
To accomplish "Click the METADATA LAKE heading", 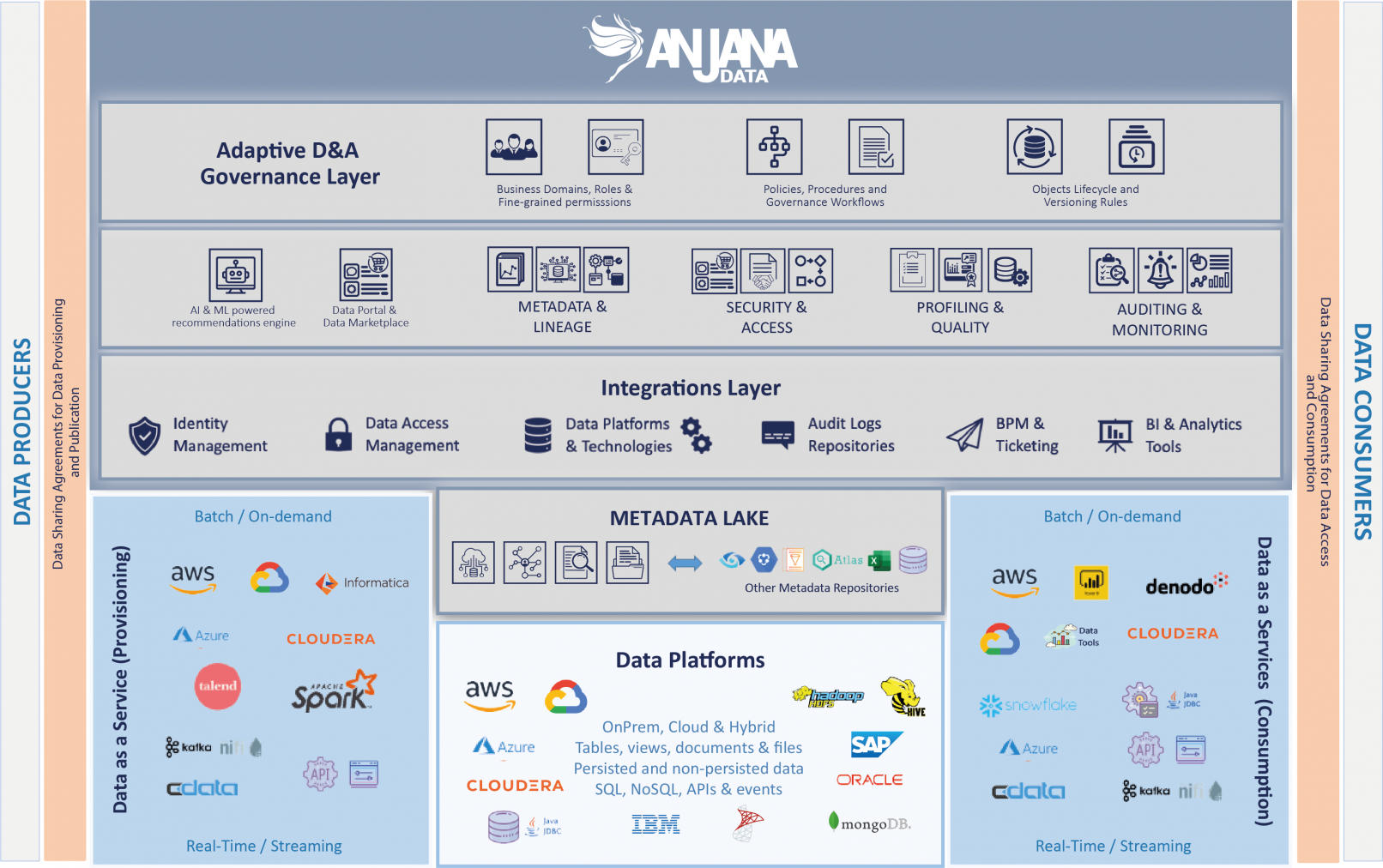I will click(x=689, y=518).
